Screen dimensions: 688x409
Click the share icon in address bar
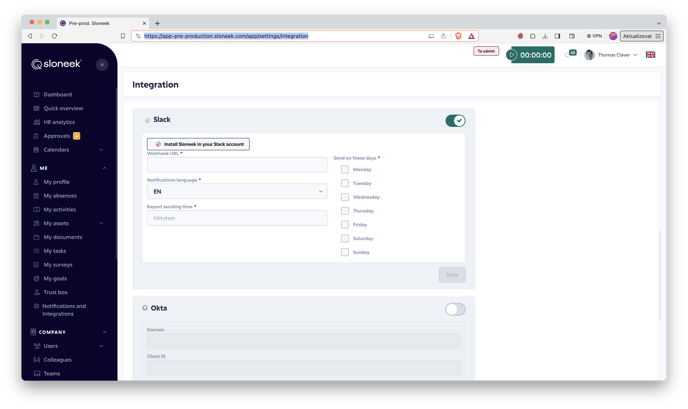click(443, 36)
